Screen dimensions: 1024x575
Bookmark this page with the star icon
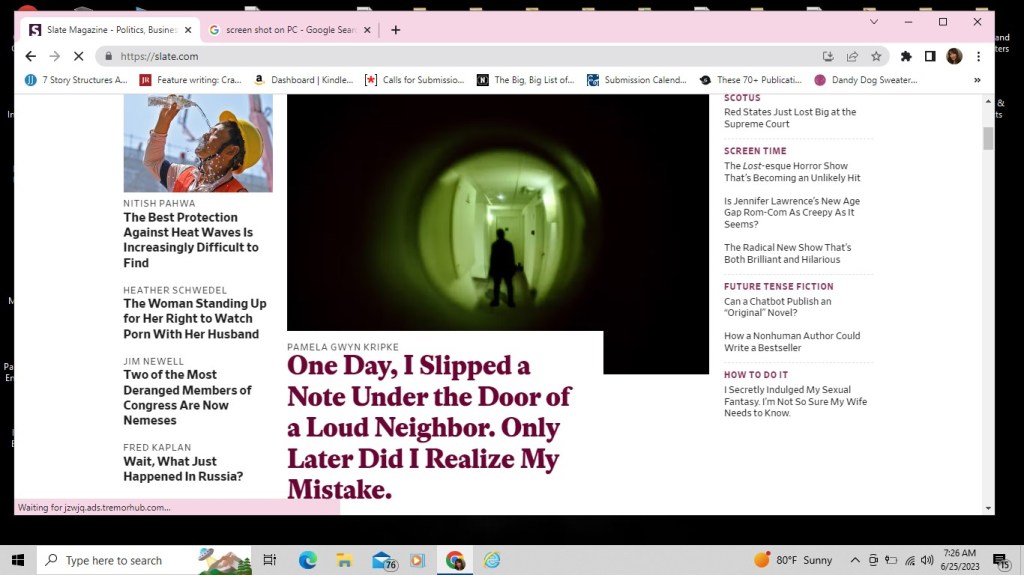click(x=876, y=56)
